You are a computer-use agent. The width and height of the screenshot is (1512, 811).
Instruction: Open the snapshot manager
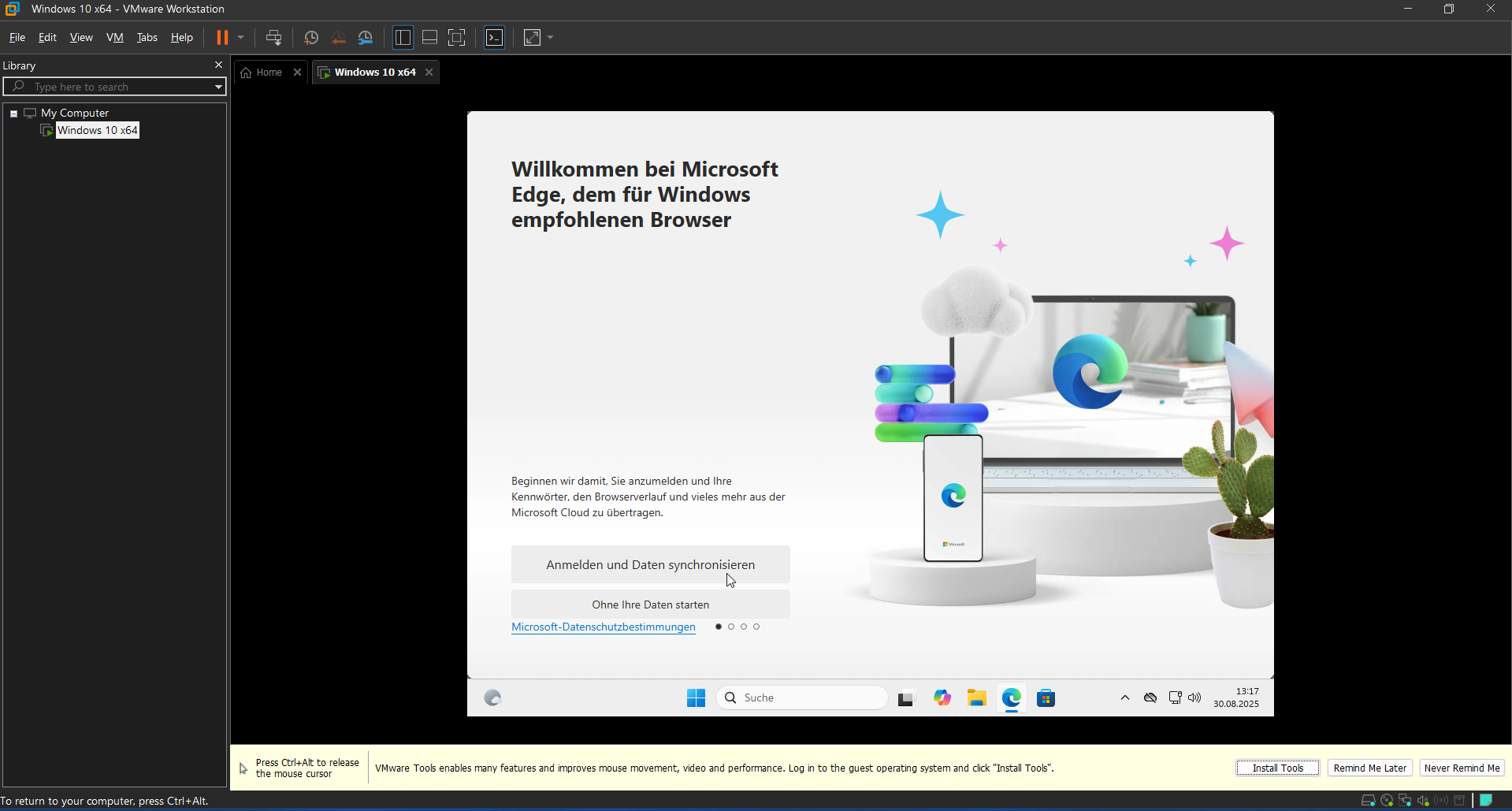click(x=366, y=38)
